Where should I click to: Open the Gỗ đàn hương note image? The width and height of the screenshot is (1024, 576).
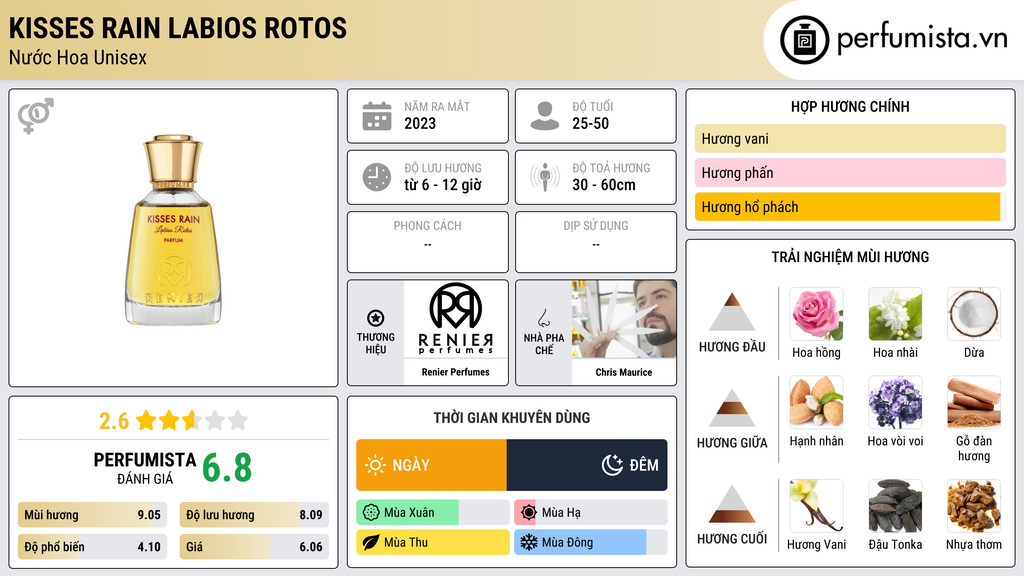click(974, 402)
